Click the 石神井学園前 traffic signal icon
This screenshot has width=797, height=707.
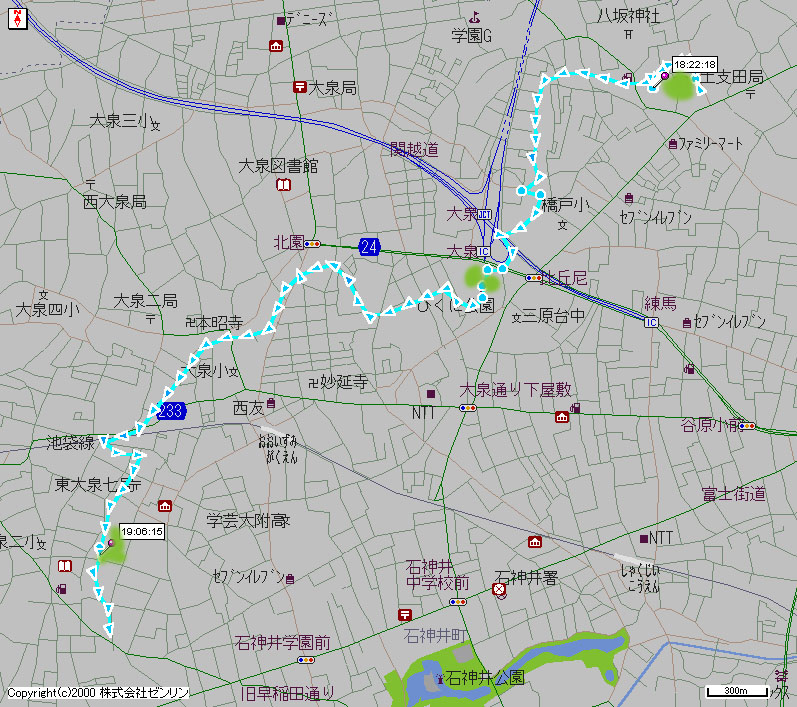pos(306,659)
